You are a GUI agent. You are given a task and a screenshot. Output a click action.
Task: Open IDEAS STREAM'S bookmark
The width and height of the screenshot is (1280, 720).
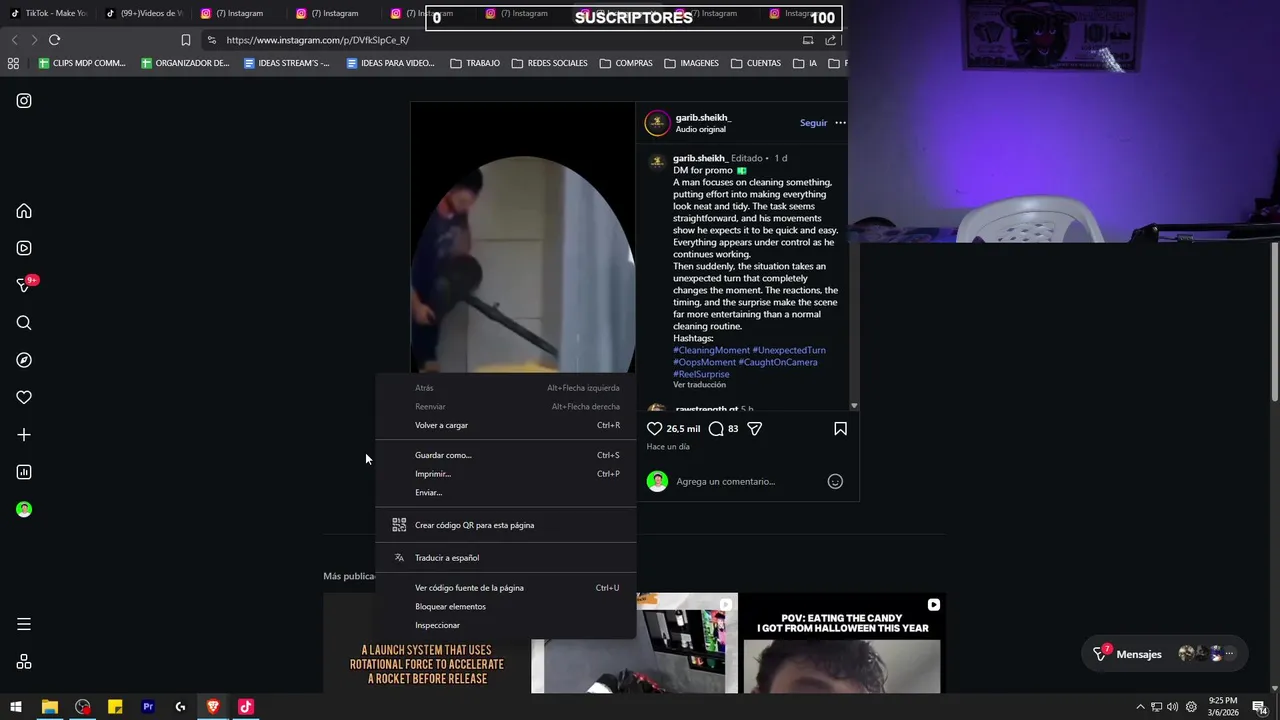click(x=287, y=63)
